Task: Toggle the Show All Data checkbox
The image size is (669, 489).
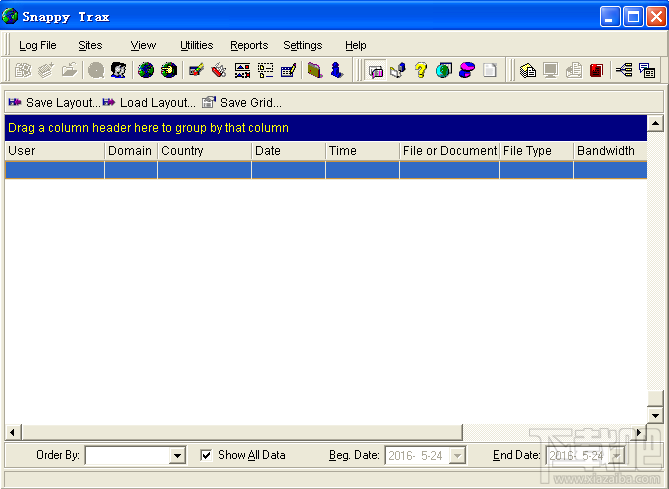Action: tap(206, 455)
